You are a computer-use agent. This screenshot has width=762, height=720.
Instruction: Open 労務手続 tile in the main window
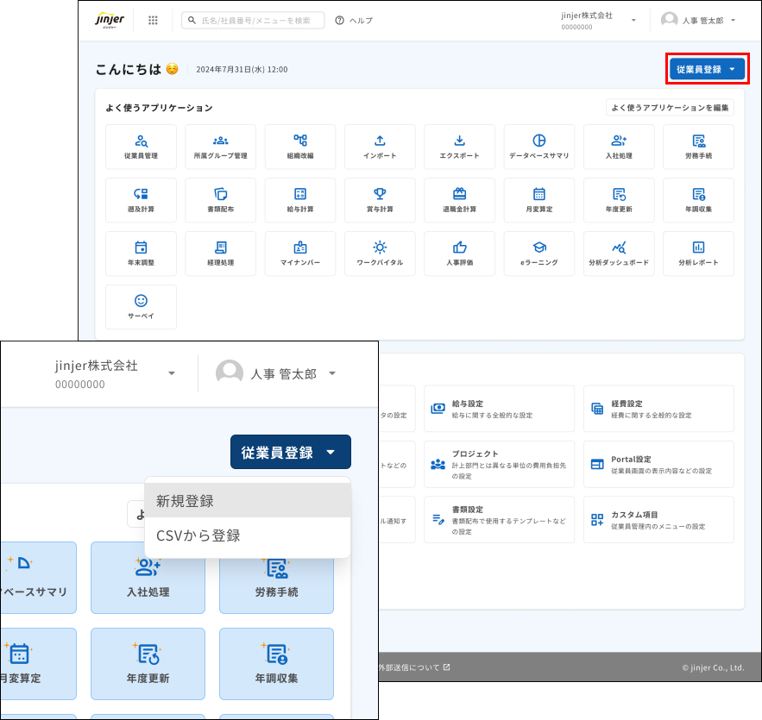[699, 147]
